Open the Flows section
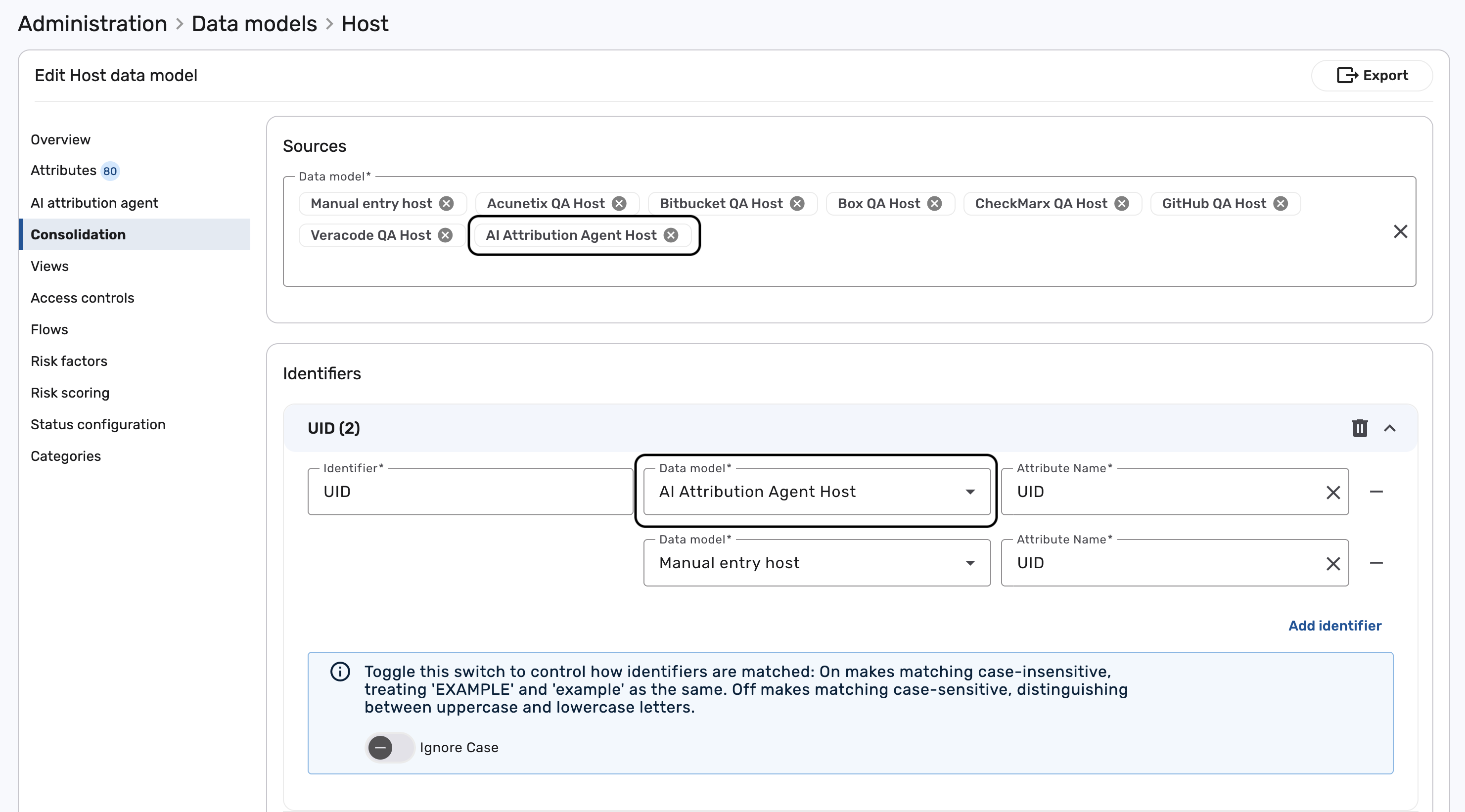The height and width of the screenshot is (812, 1465). click(49, 330)
